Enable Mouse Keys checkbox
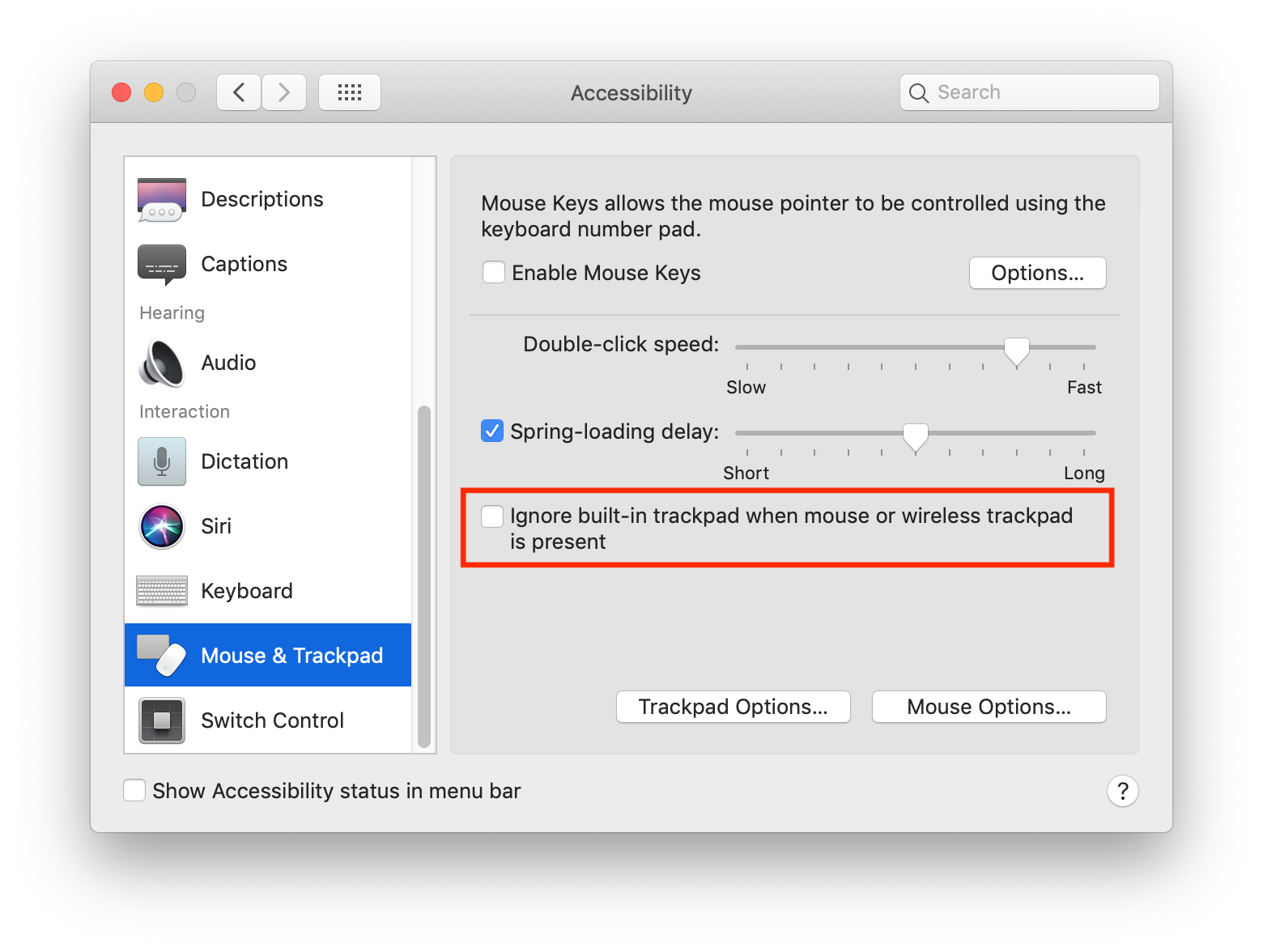Viewport: 1263px width, 952px height. (x=494, y=273)
